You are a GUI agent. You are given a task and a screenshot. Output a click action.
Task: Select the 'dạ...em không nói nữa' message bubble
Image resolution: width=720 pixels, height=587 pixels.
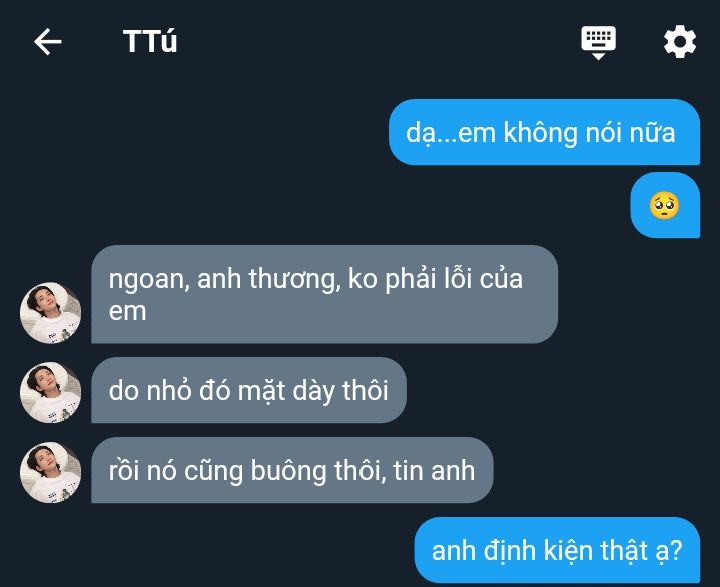coord(545,132)
